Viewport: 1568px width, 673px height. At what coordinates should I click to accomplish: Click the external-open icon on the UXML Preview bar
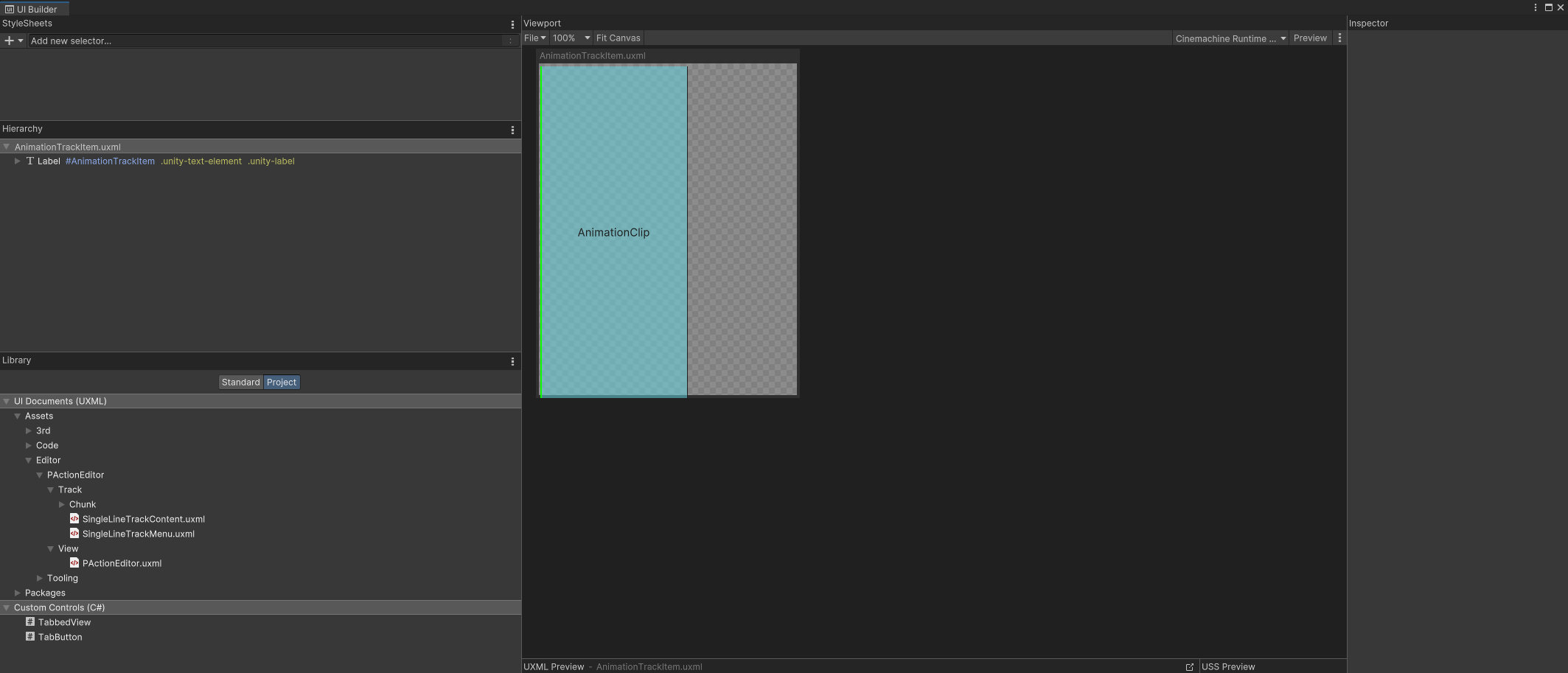(x=1190, y=666)
